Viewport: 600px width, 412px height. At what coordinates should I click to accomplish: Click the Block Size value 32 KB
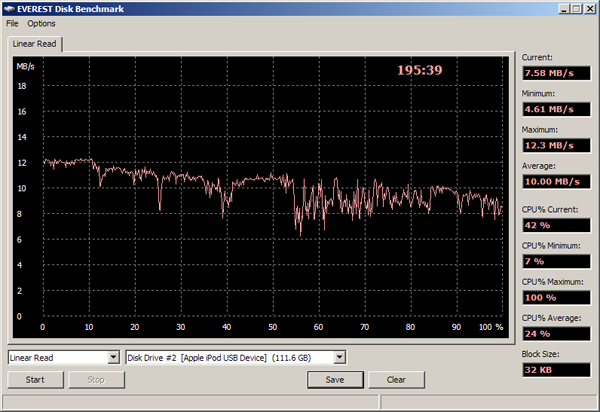coord(556,370)
